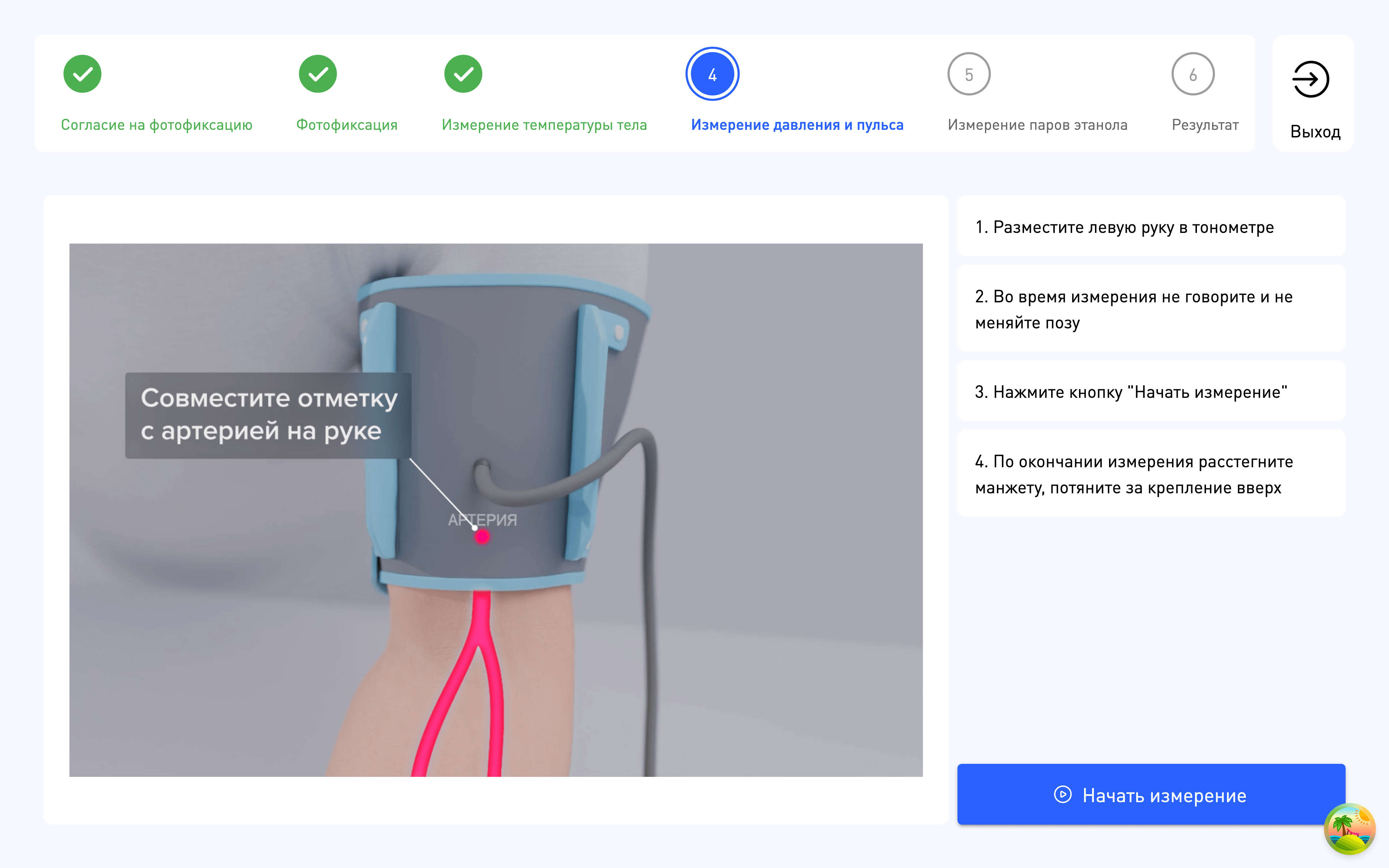Click the green checkmark above Фотофиксация
The height and width of the screenshot is (868, 1389).
tap(317, 74)
